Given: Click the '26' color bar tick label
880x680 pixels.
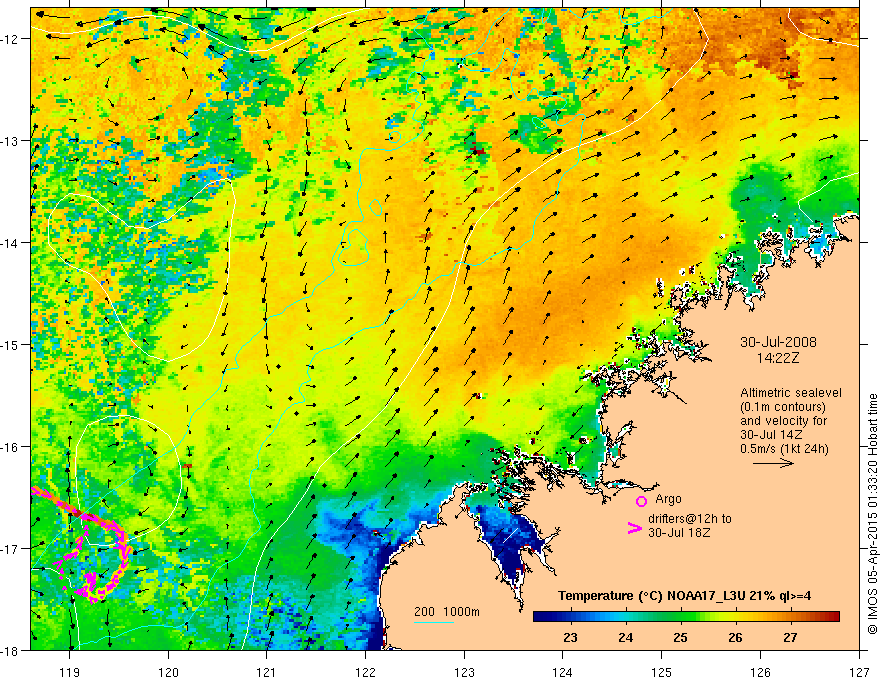Looking at the screenshot, I should 735,637.
